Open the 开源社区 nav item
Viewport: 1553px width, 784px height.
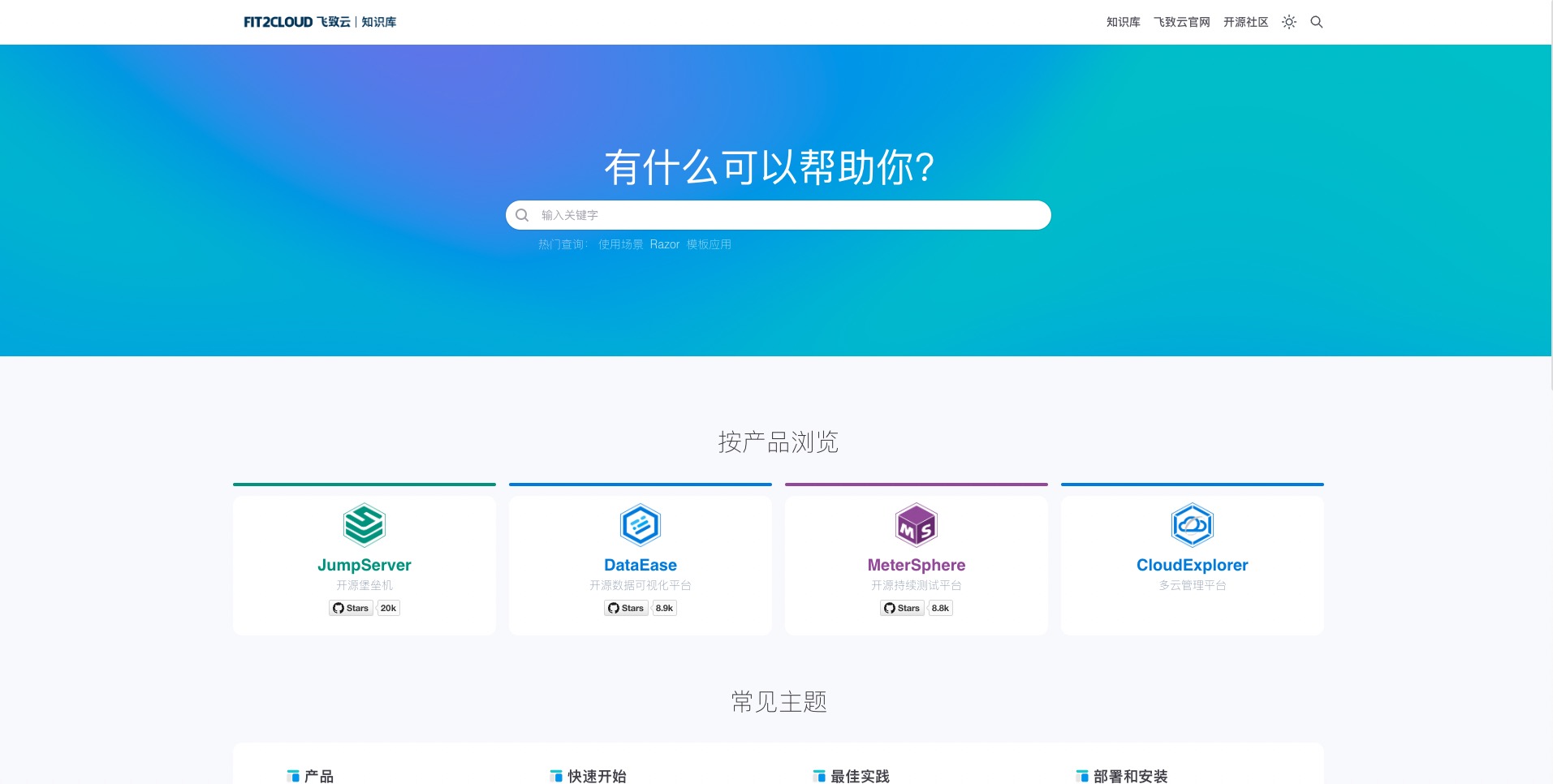(1246, 22)
